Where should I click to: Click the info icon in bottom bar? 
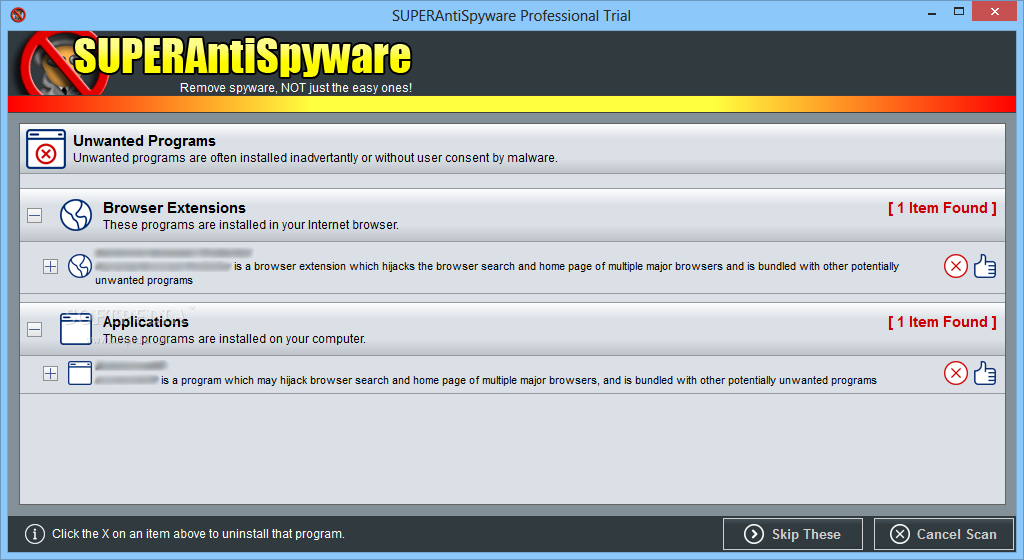[35, 534]
